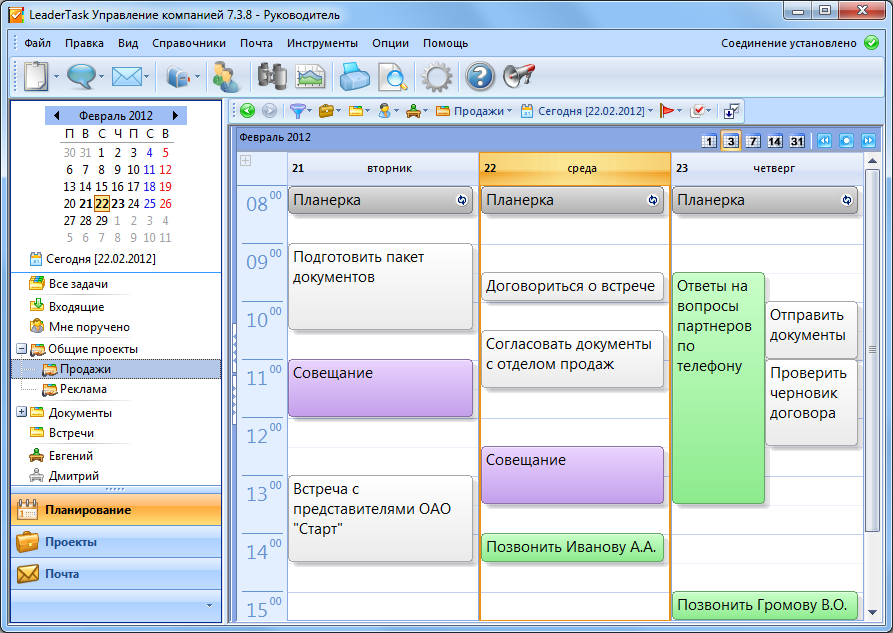
Task: Open print preview magnifier icon
Action: click(x=392, y=77)
